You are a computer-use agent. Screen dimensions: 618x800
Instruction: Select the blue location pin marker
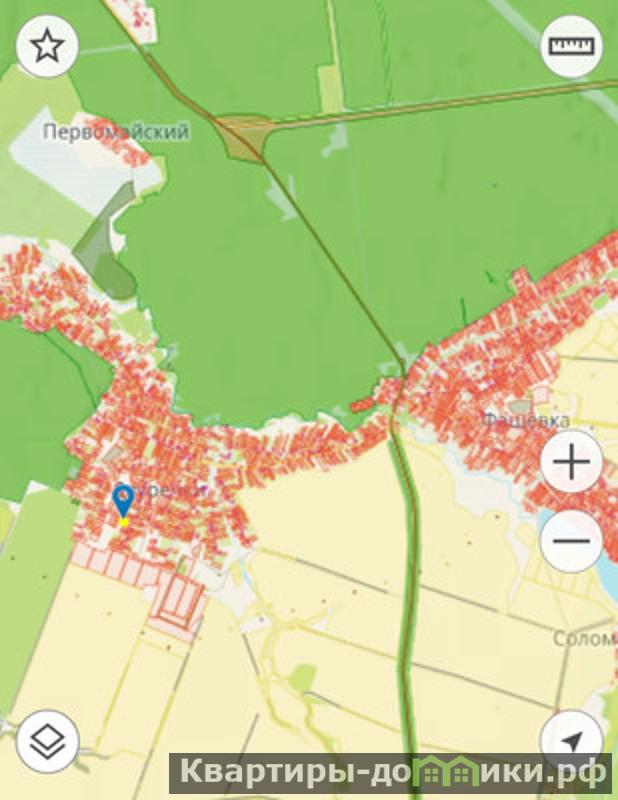(x=123, y=501)
